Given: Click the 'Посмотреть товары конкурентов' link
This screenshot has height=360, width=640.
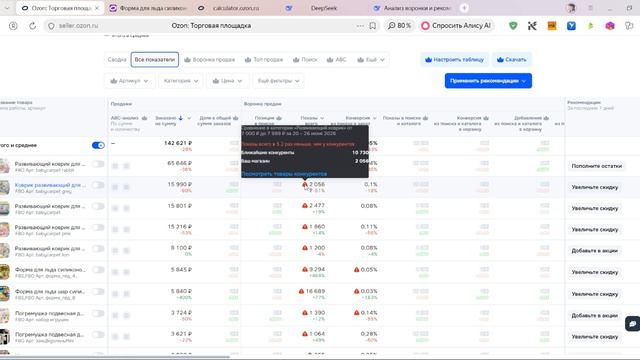Looking at the screenshot, I should (x=284, y=174).
